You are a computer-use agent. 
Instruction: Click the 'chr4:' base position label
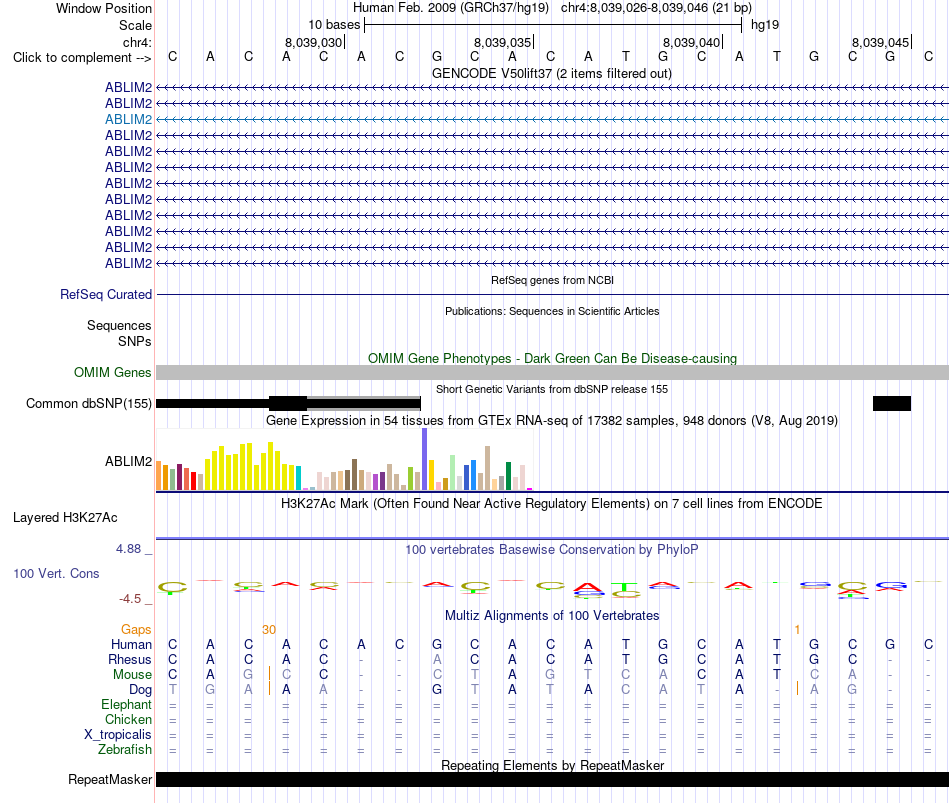coord(137,42)
